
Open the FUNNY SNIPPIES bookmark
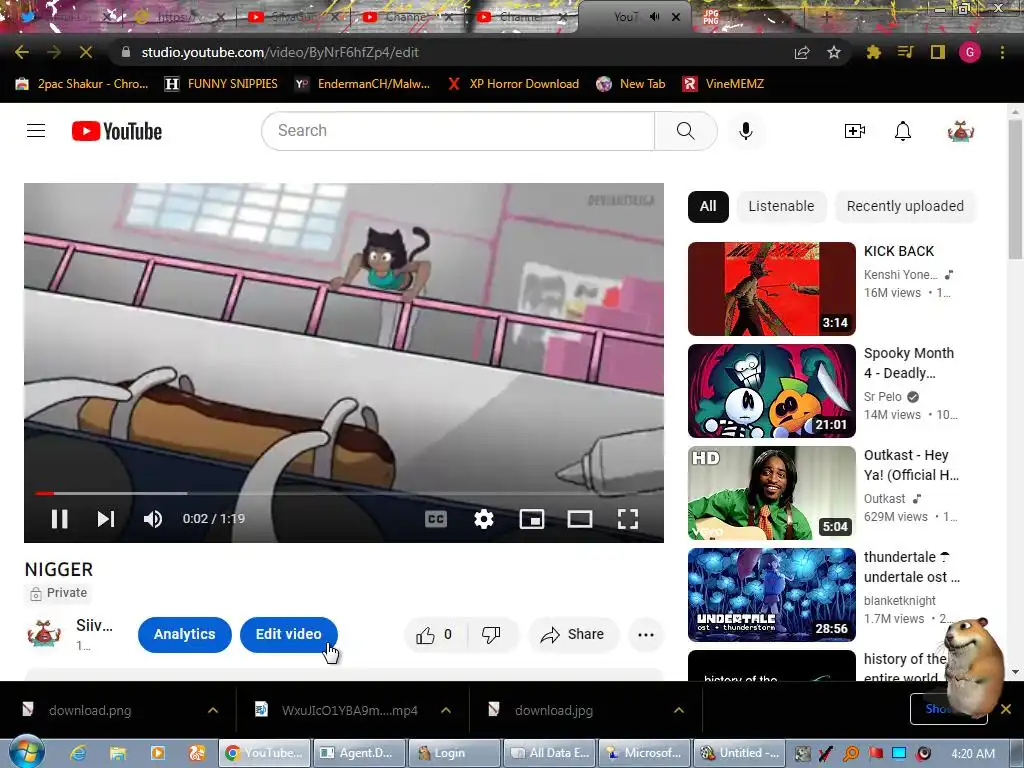221,84
